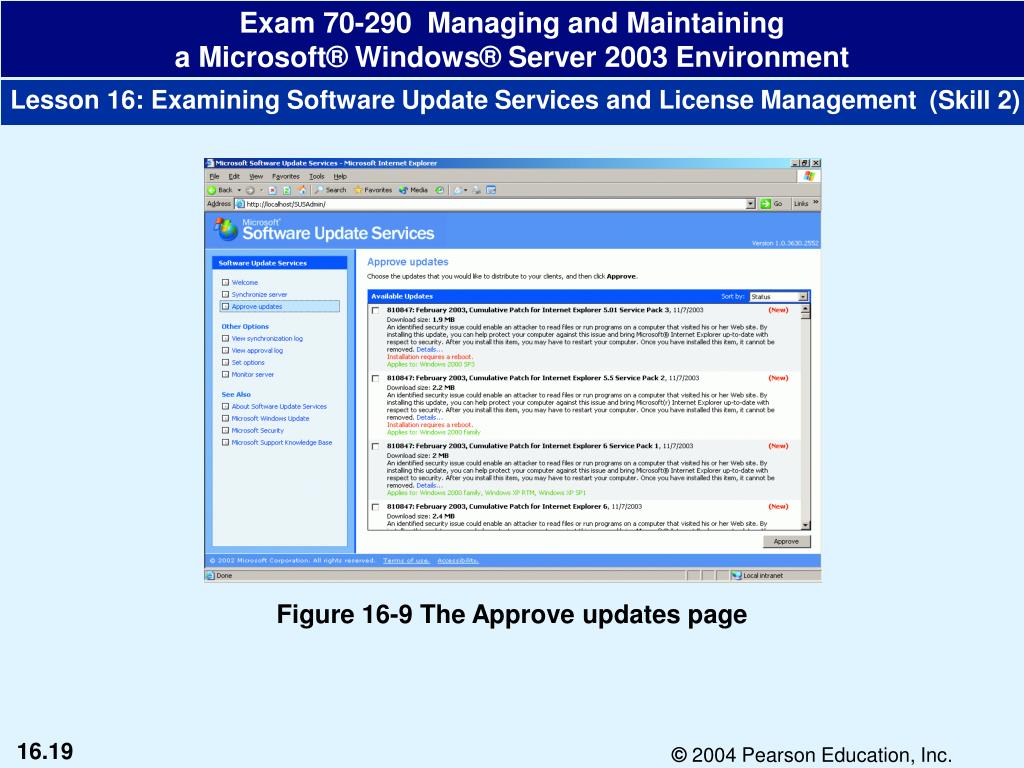Check the IE 5.01 Service Pack 3 update

click(376, 311)
